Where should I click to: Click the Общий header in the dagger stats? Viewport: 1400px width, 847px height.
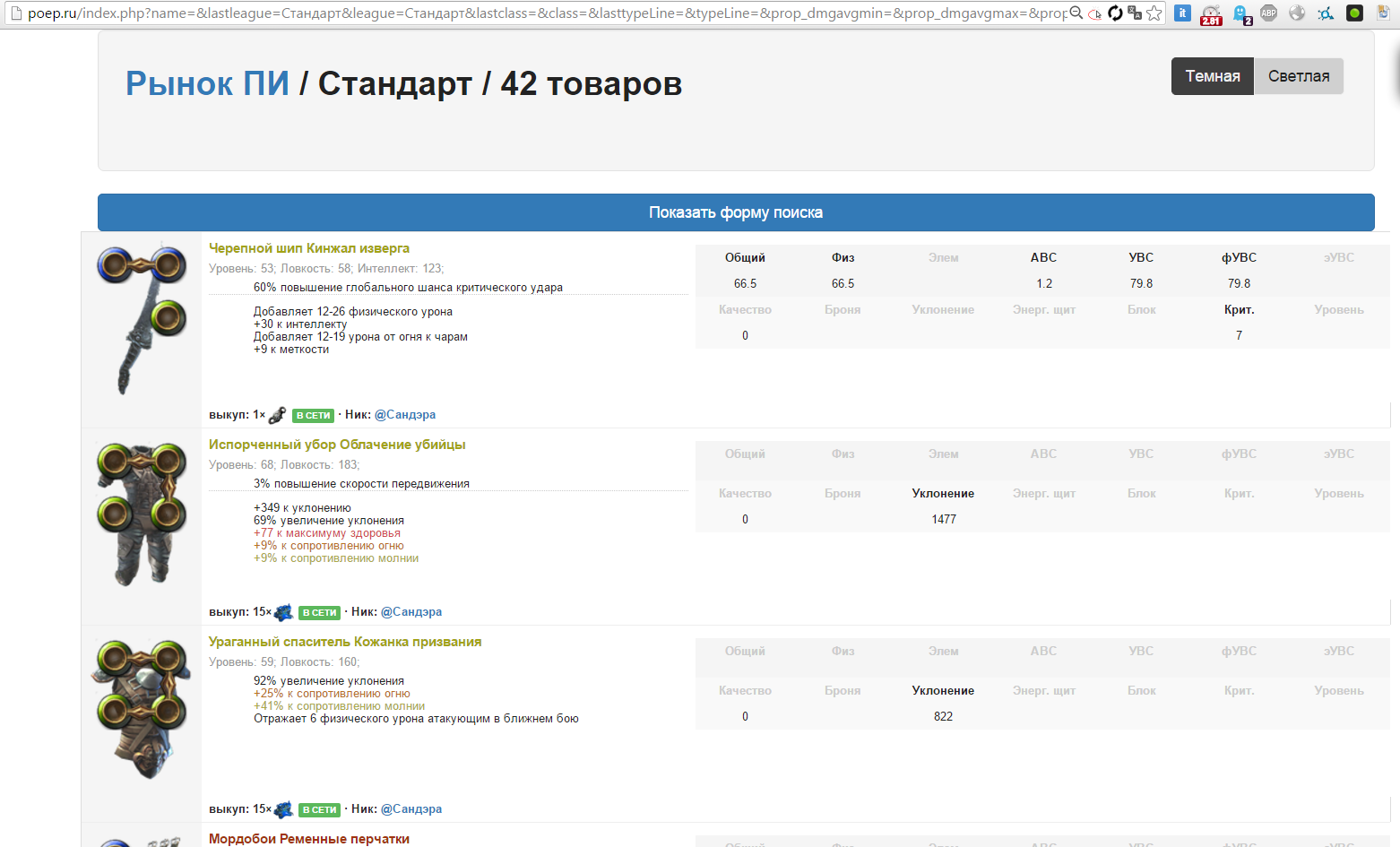coord(745,258)
